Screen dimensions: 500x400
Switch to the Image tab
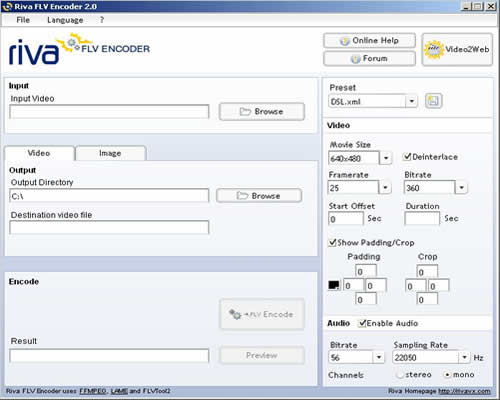pos(111,153)
